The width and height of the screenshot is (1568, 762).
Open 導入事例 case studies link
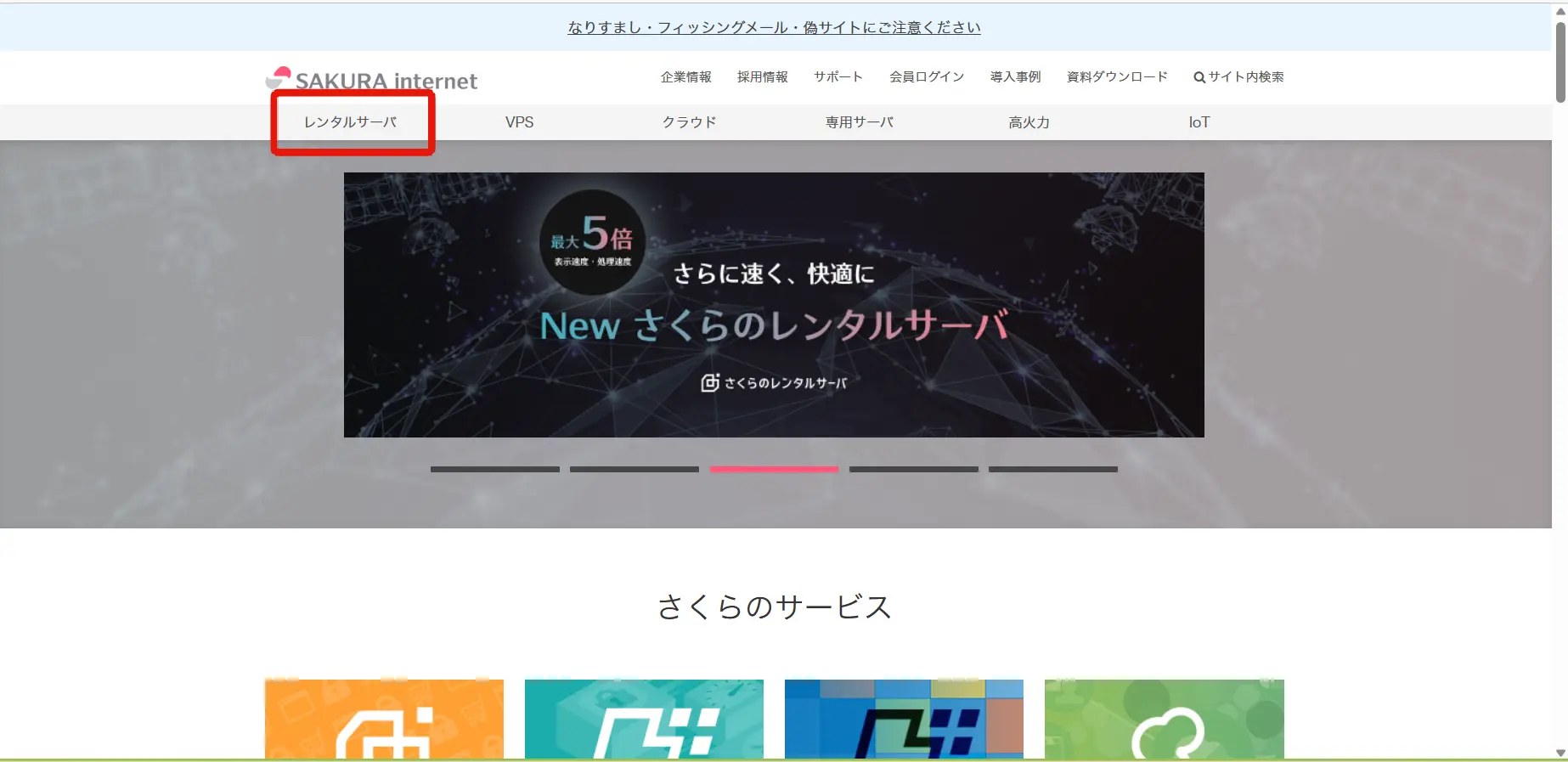[1016, 76]
